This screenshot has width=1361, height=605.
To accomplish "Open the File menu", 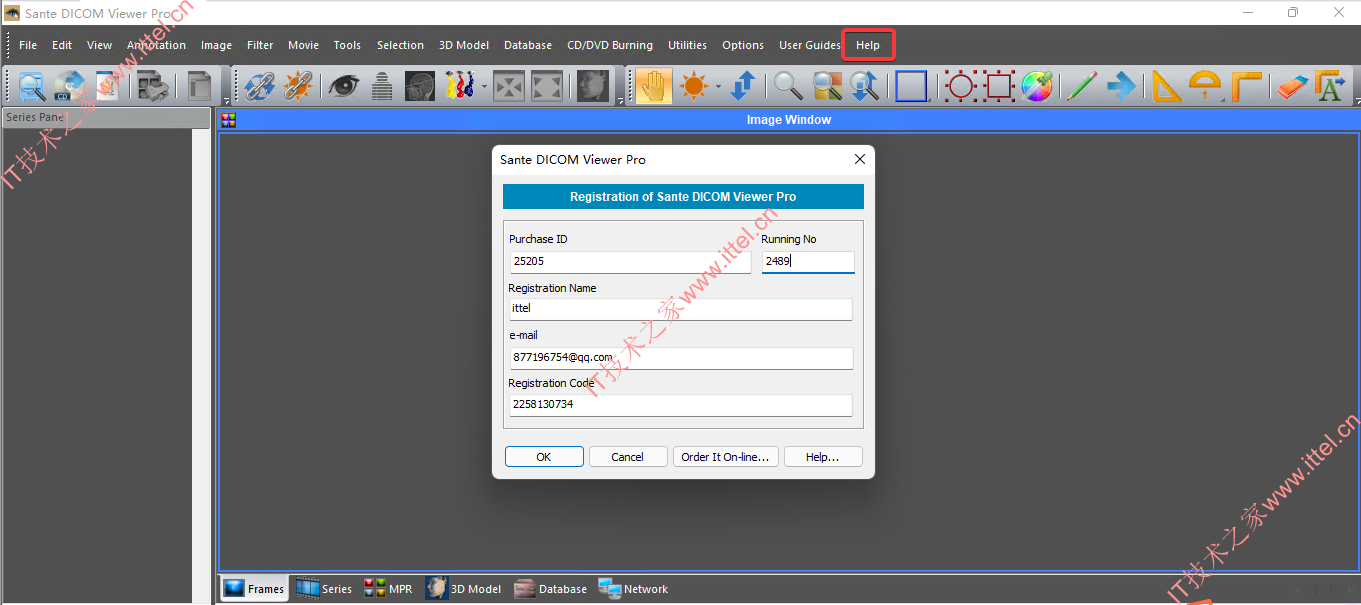I will coord(28,45).
